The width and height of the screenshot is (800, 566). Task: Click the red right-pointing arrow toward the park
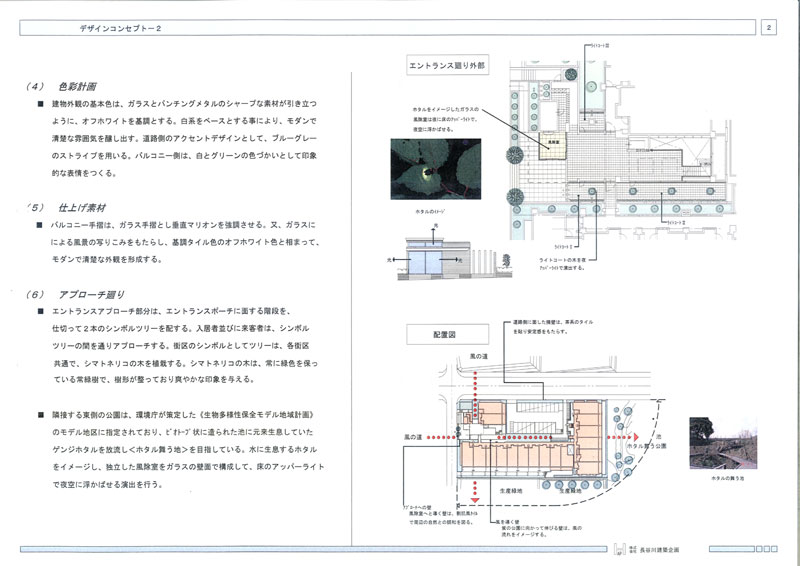pyautogui.click(x=623, y=438)
